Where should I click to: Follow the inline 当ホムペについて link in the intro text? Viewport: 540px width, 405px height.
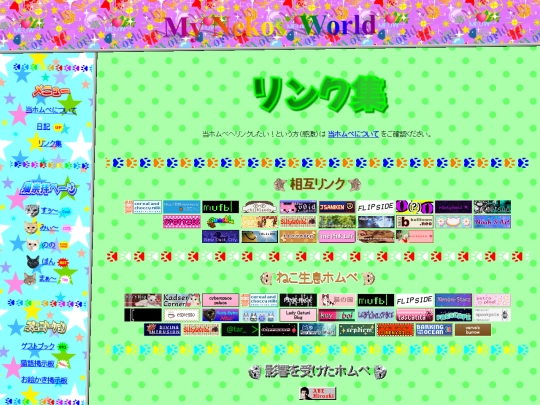[x=353, y=134]
